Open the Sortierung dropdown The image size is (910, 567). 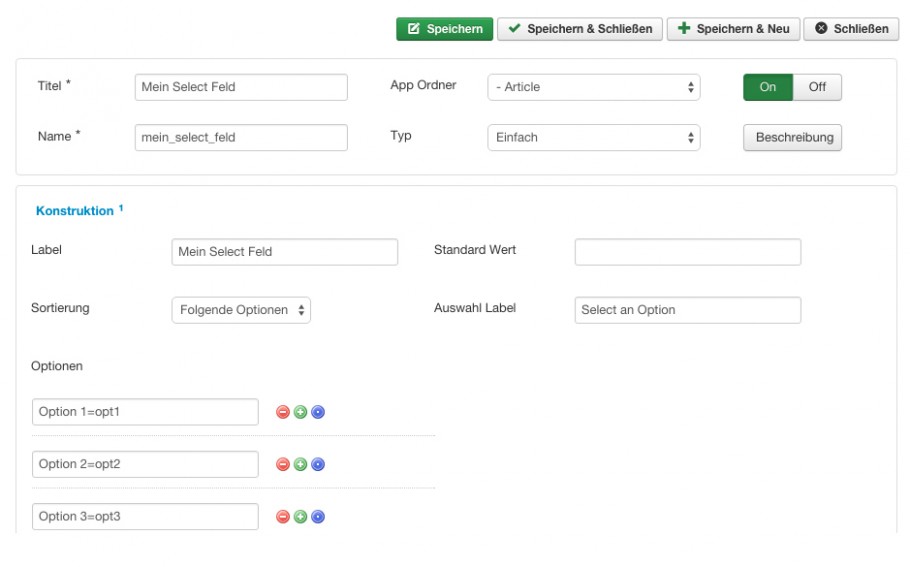(241, 310)
